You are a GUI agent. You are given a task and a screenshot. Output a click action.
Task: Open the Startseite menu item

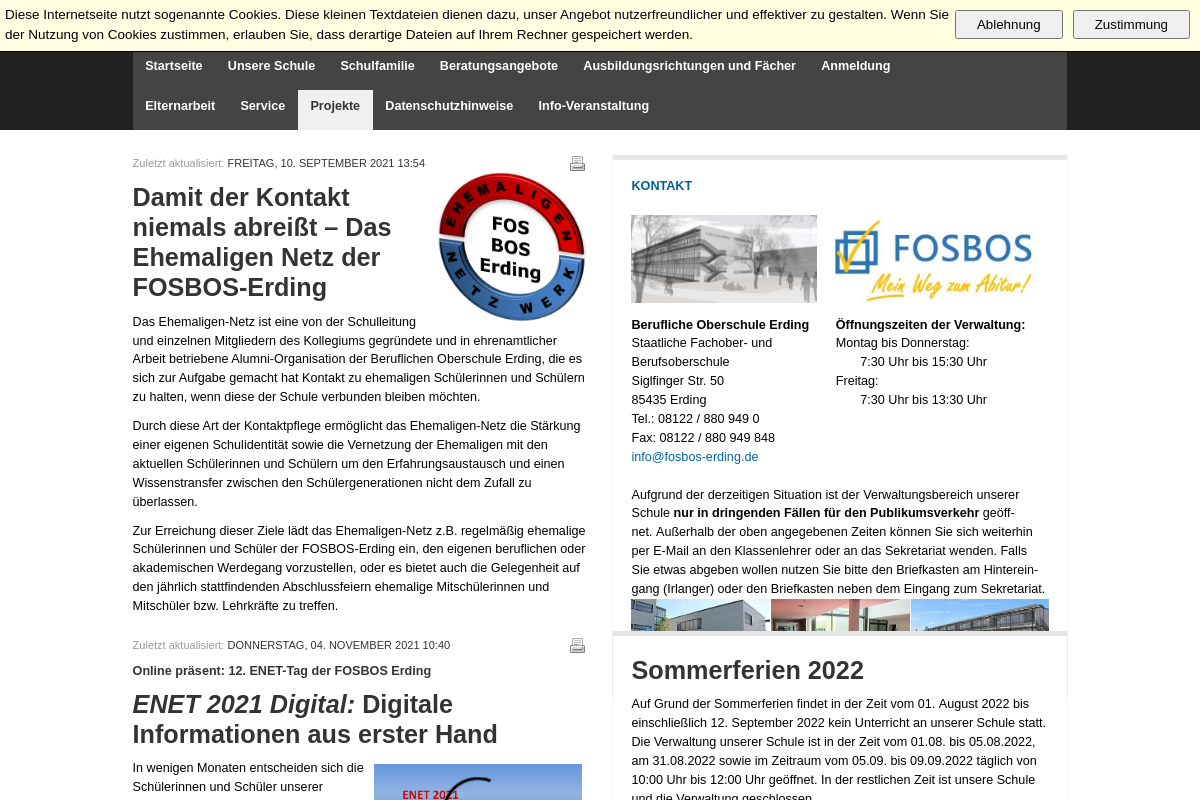tap(174, 66)
